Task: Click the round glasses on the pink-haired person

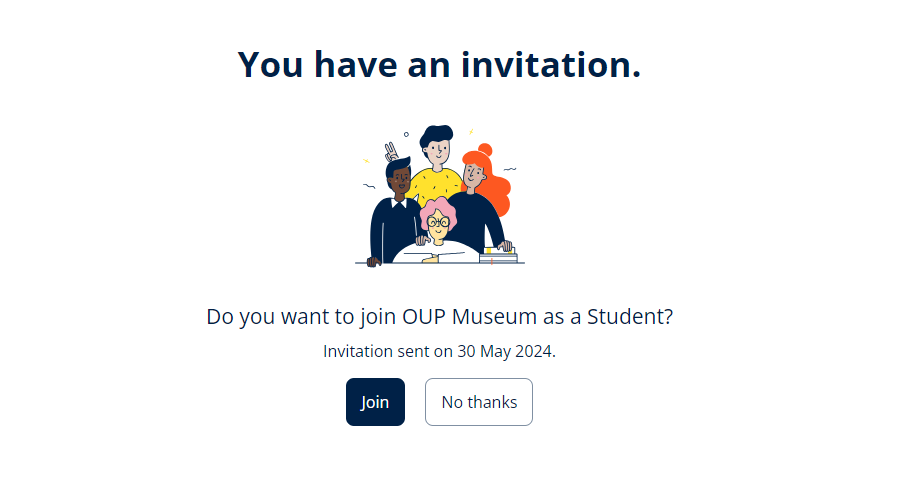Action: 438,221
